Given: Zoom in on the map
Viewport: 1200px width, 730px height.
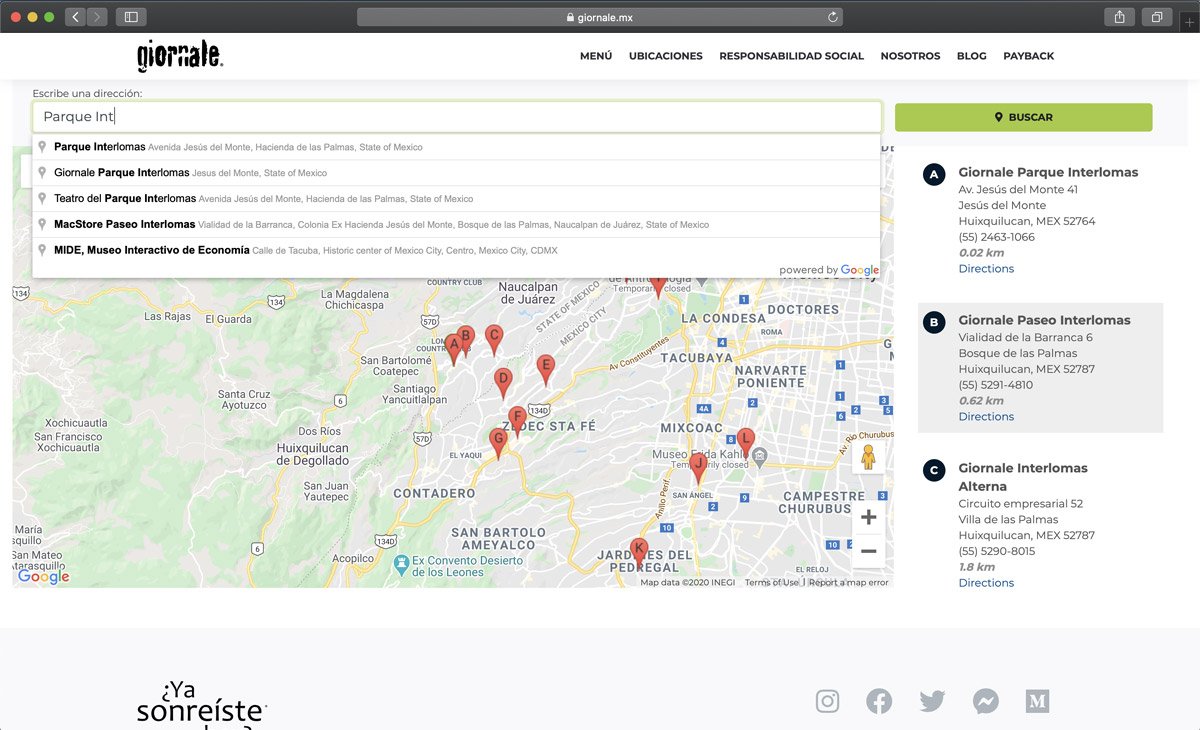Looking at the screenshot, I should [868, 517].
